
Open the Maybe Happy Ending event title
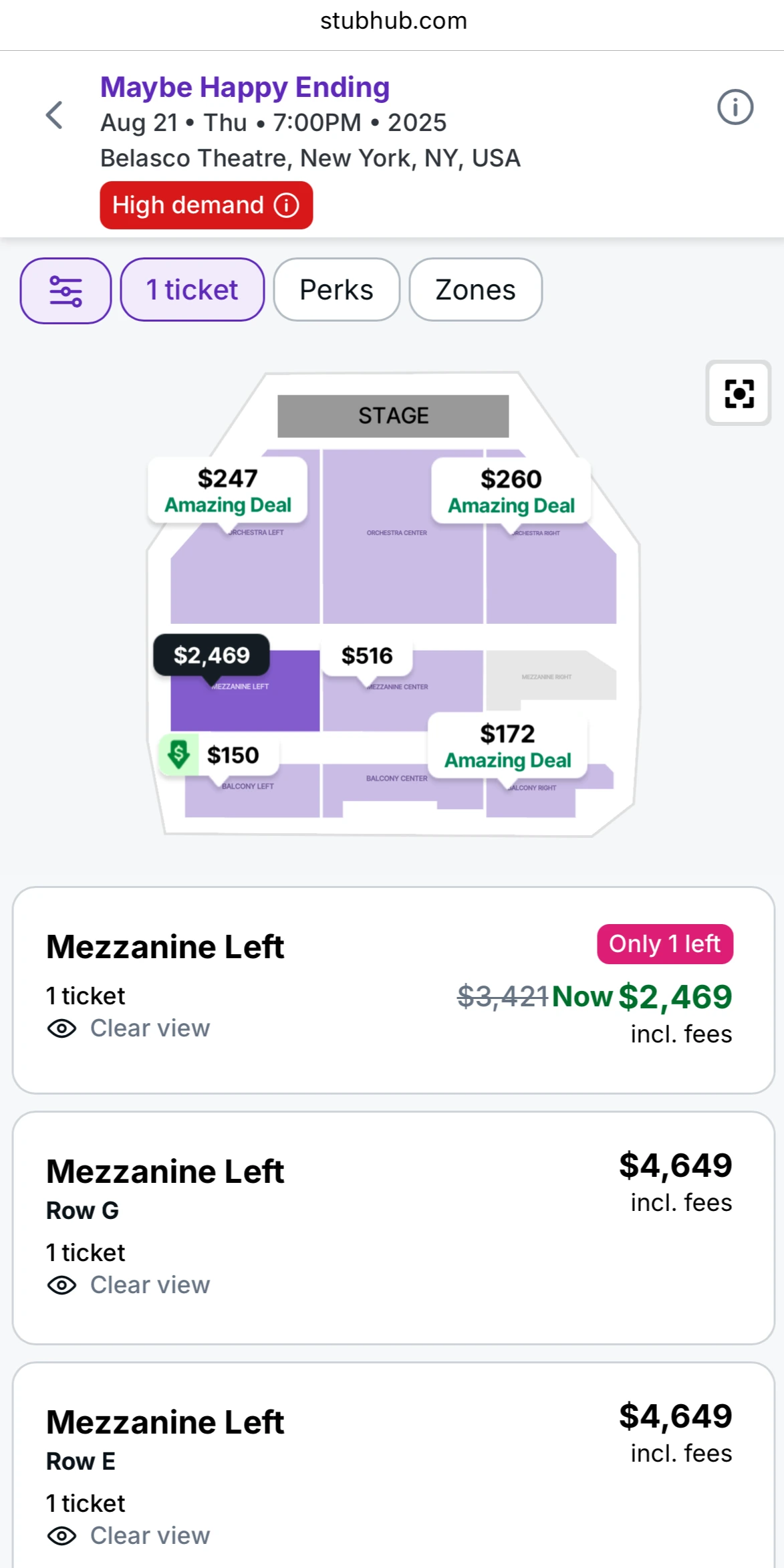pos(245,87)
